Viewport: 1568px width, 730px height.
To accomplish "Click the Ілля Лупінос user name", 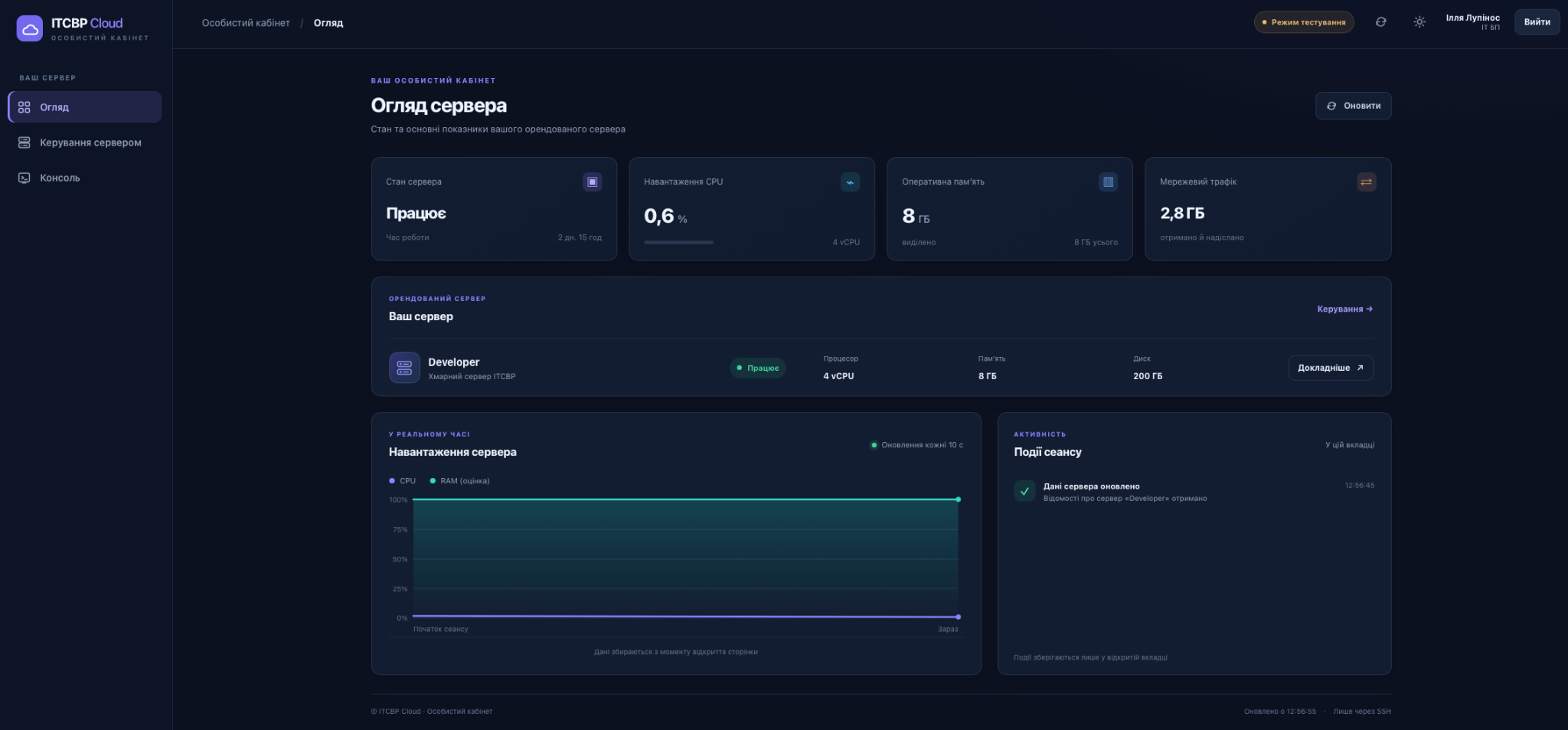I will [1472, 18].
